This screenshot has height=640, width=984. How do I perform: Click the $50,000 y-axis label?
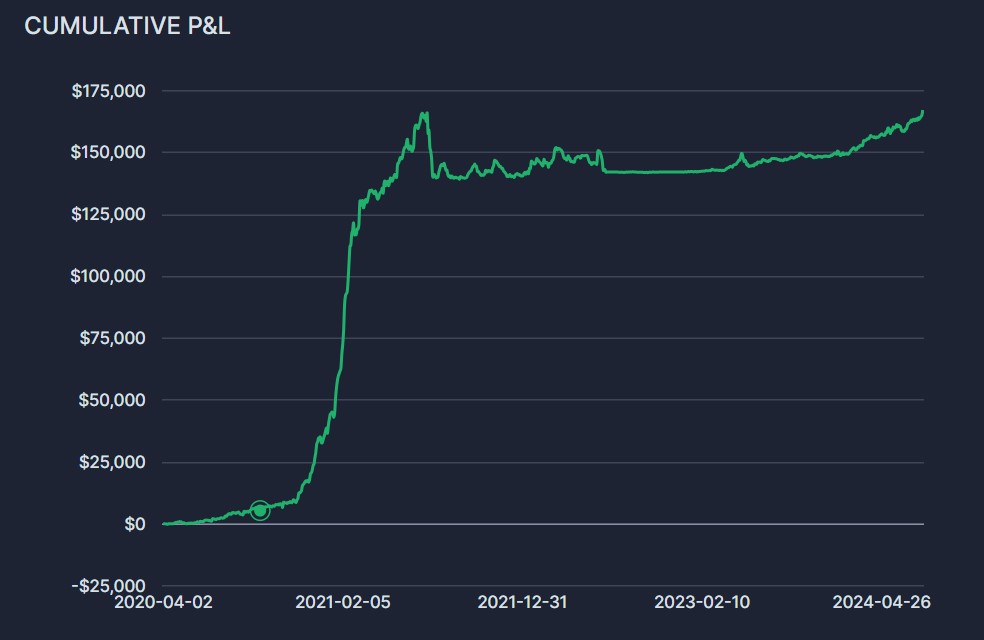[x=112, y=400]
